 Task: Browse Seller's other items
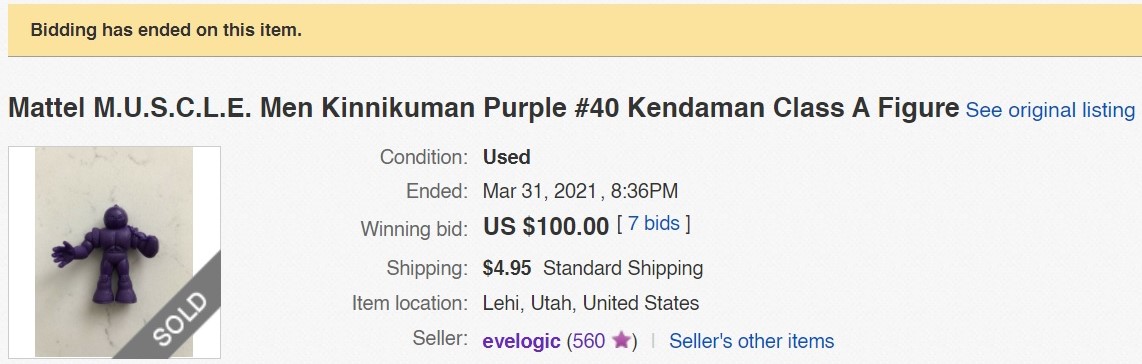tap(752, 341)
